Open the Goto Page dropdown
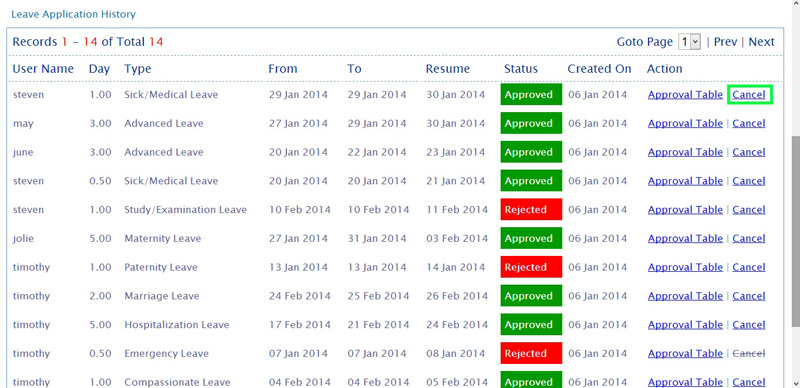Image resolution: width=800 pixels, height=388 pixels. coord(689,42)
